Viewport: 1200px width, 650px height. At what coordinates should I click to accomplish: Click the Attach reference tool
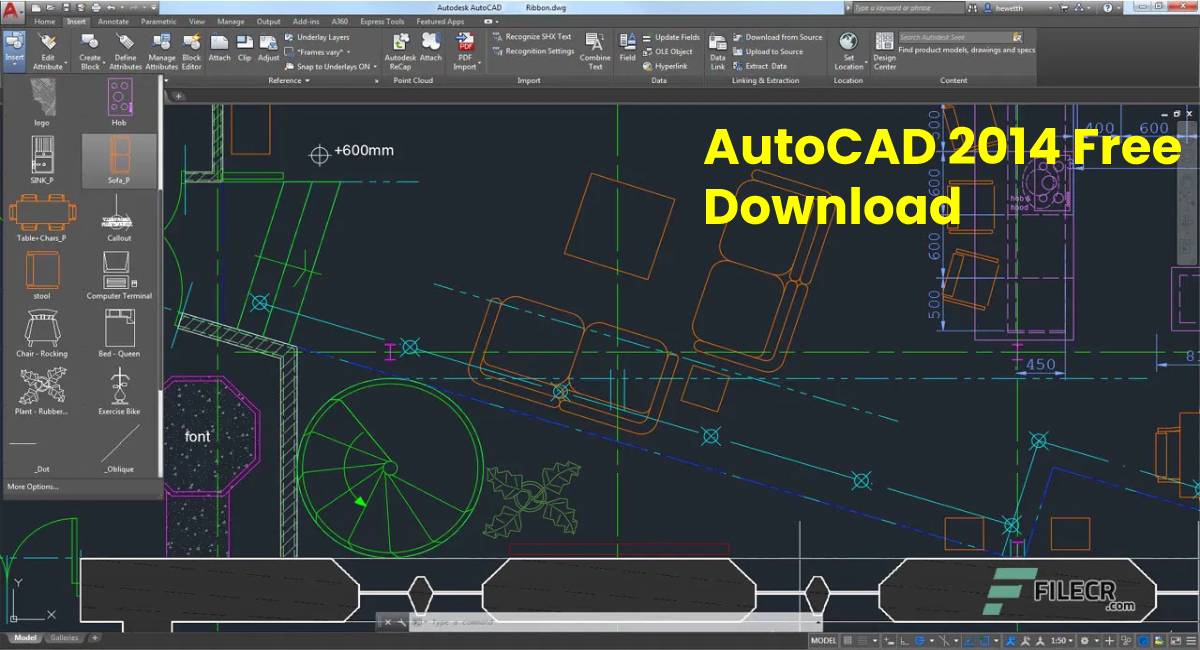(x=219, y=48)
